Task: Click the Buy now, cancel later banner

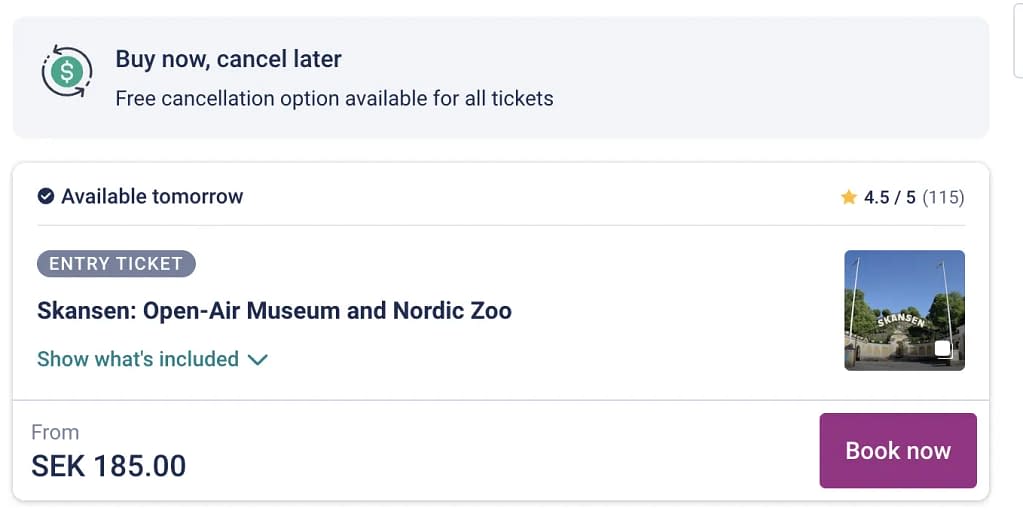Action: tap(500, 77)
